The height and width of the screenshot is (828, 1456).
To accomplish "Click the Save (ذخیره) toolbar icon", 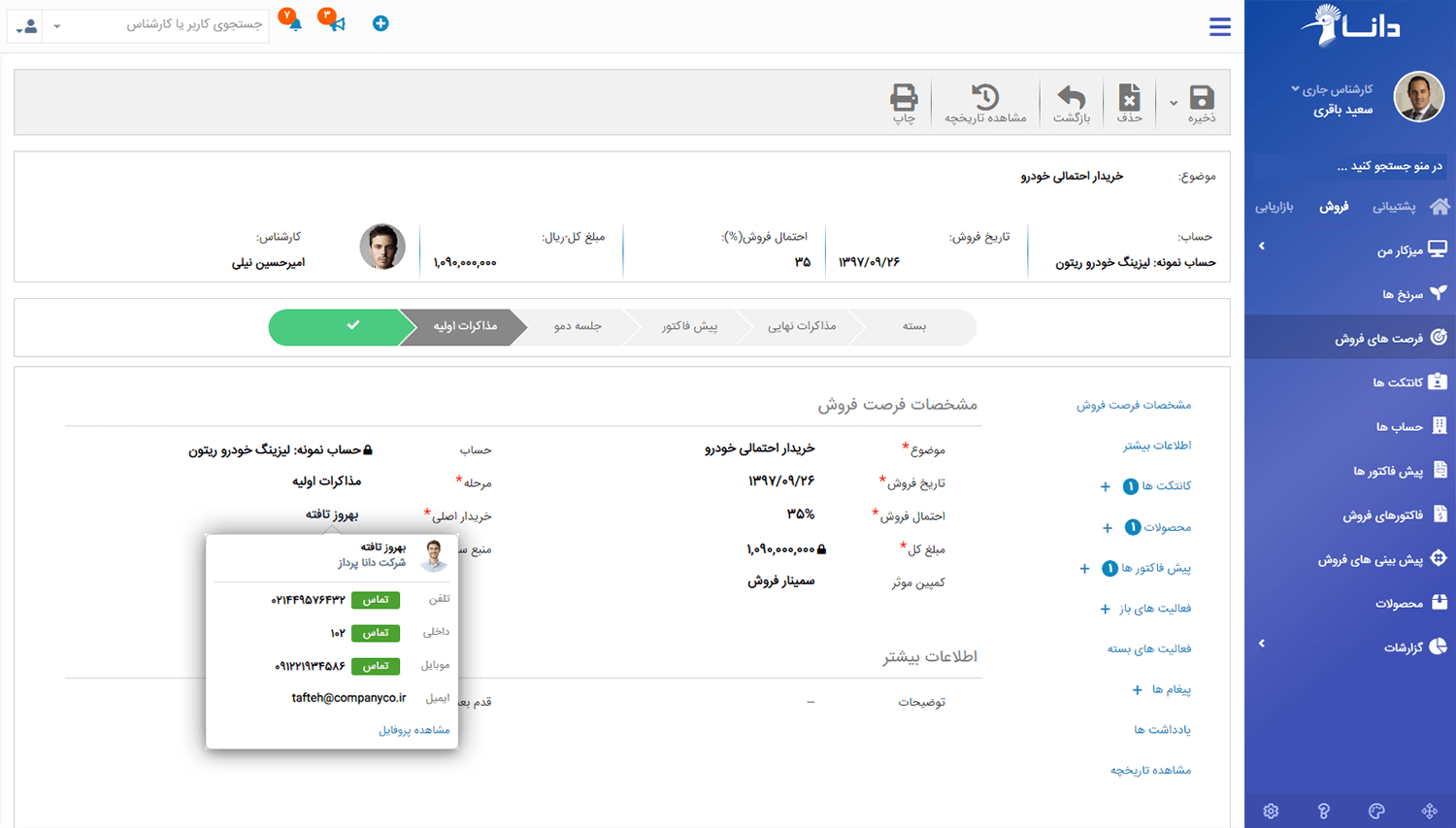I will click(x=1202, y=98).
